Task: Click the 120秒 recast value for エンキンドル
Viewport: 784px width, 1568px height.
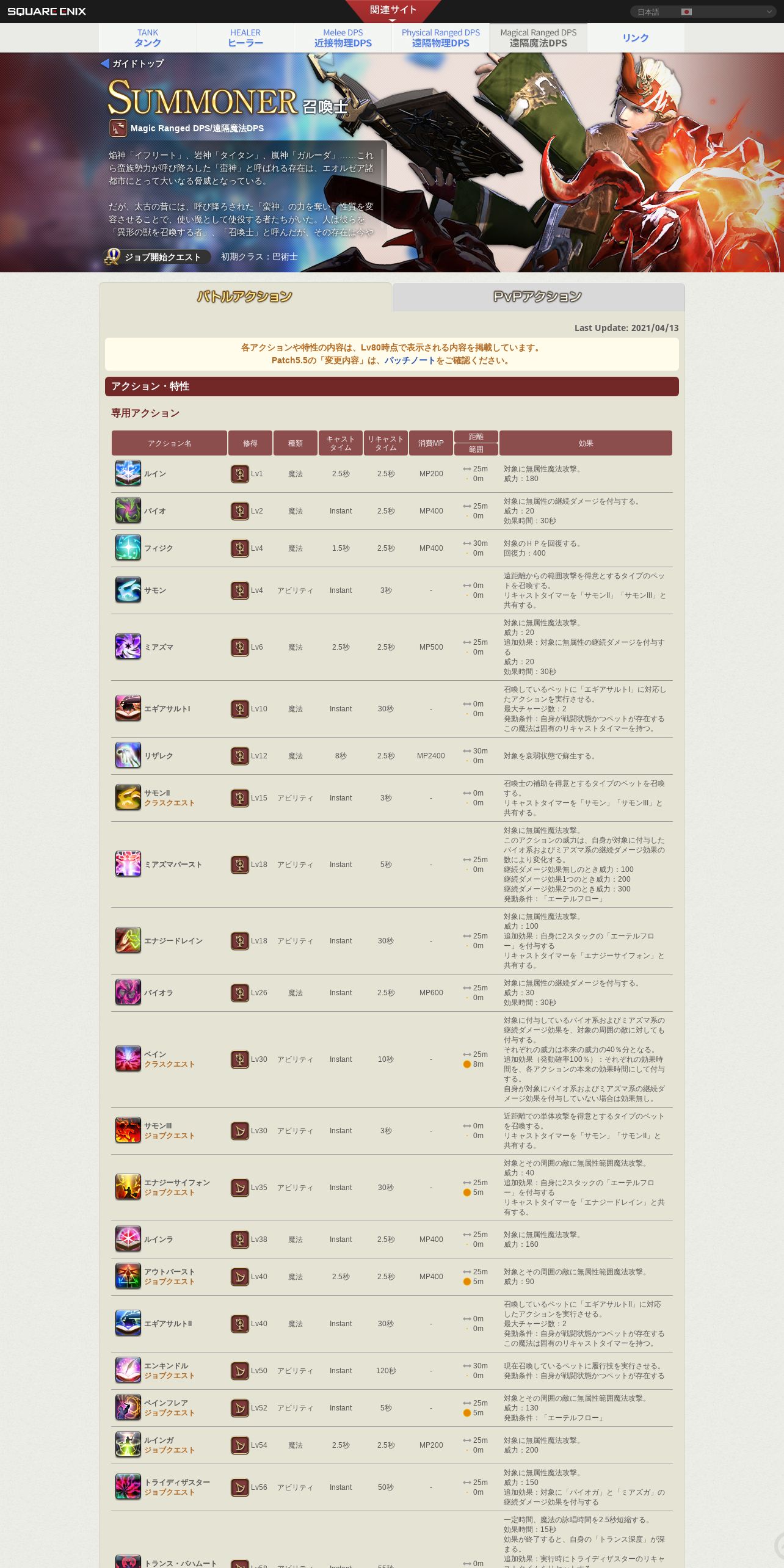Action: pyautogui.click(x=386, y=1371)
